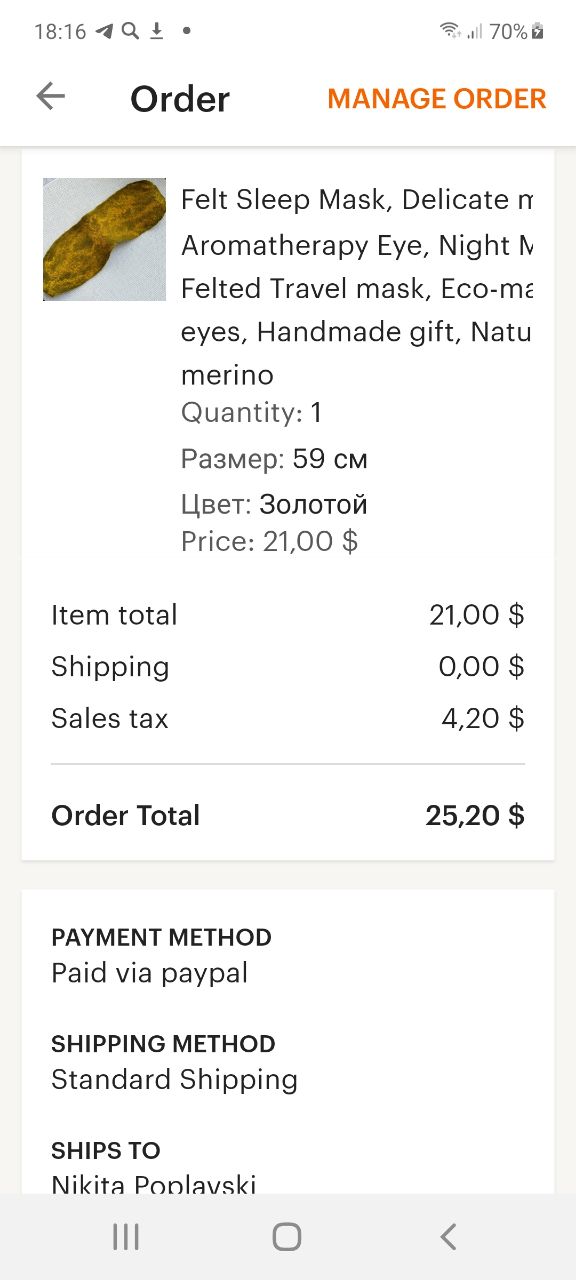
Task: Tap the Android home button
Action: point(287,1237)
